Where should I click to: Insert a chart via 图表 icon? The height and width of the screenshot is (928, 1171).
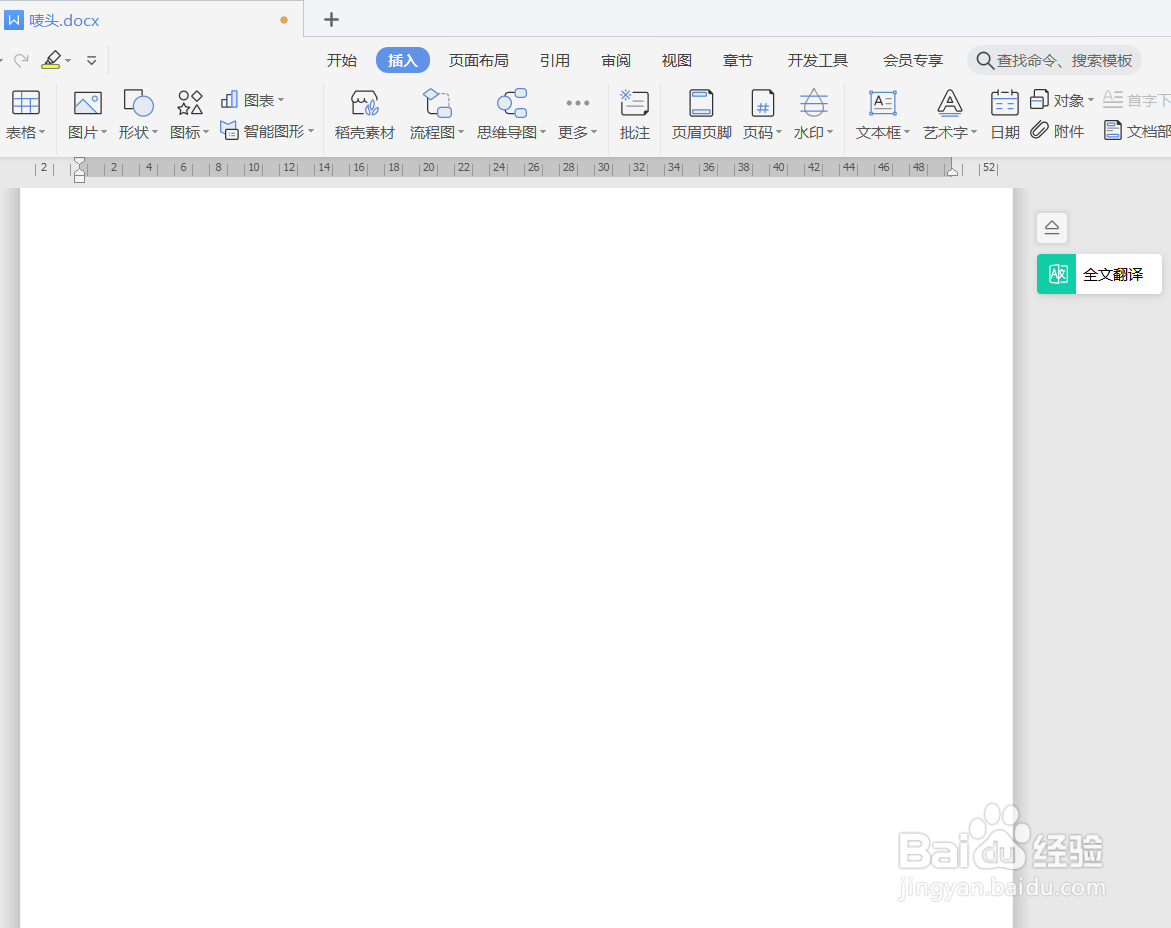229,99
